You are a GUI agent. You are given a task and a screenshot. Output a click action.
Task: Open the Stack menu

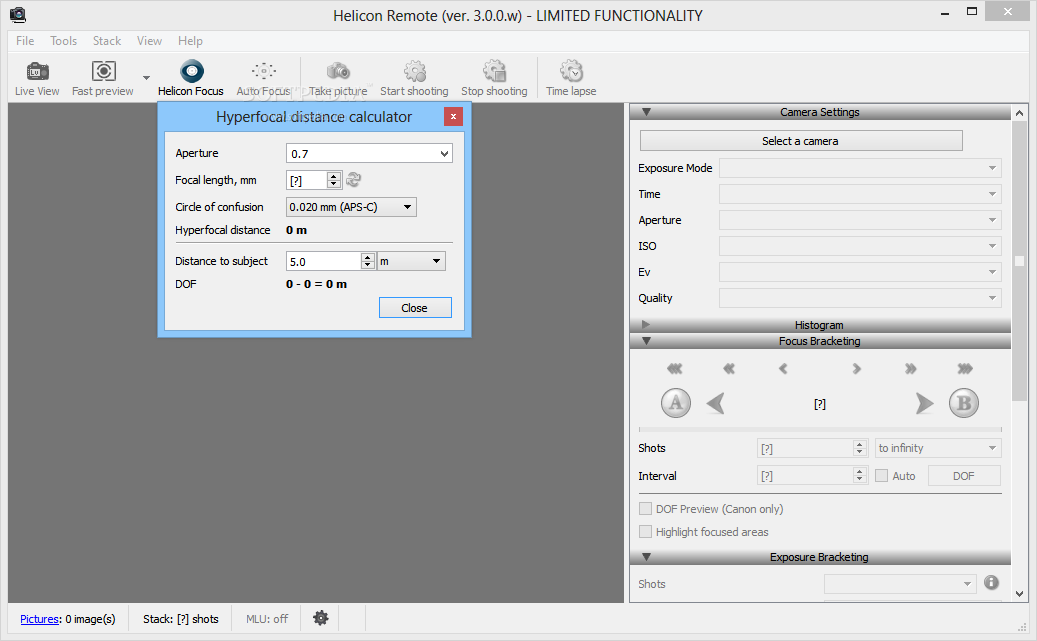pos(106,41)
